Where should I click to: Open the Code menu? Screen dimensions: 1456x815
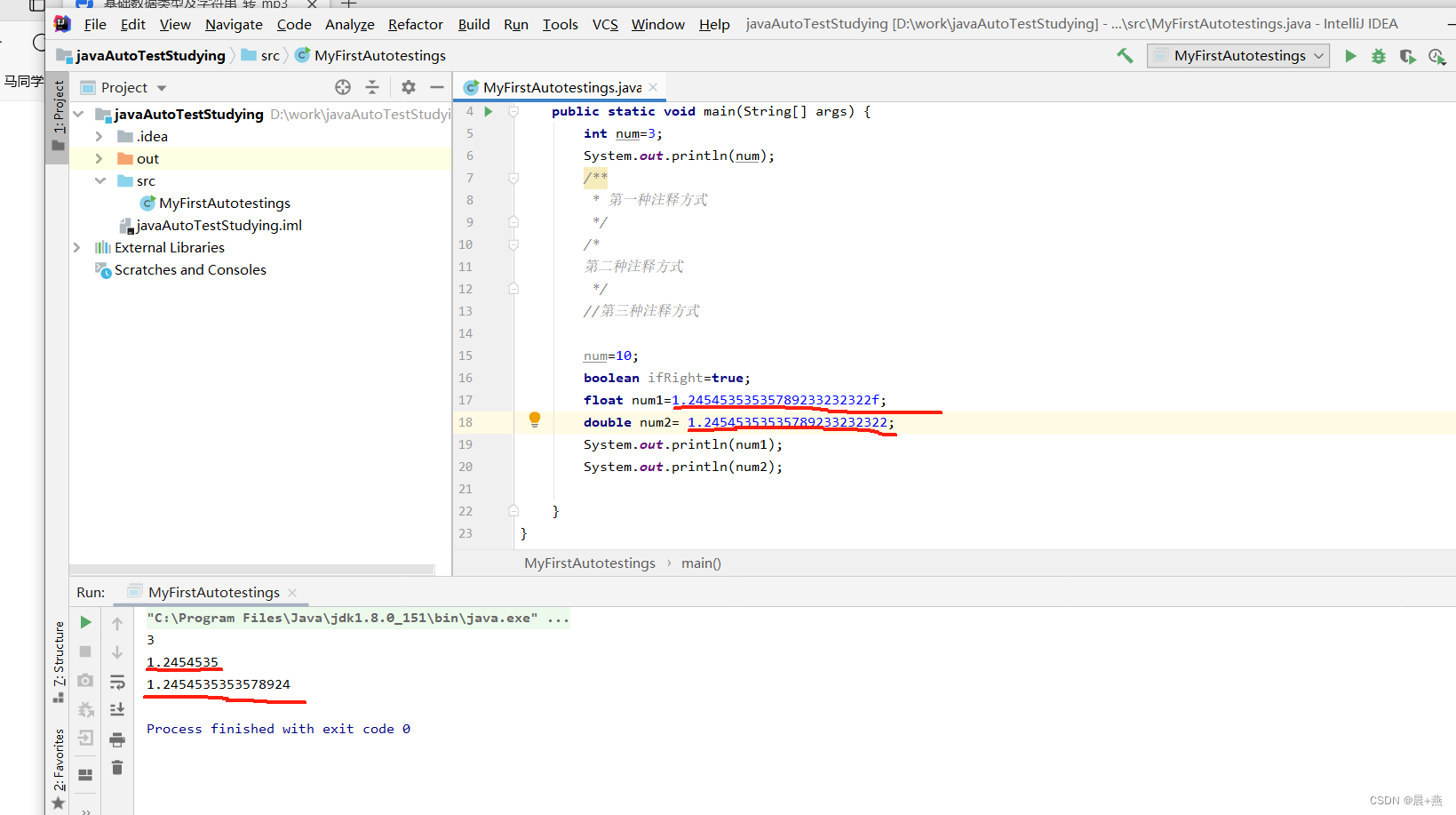[294, 25]
